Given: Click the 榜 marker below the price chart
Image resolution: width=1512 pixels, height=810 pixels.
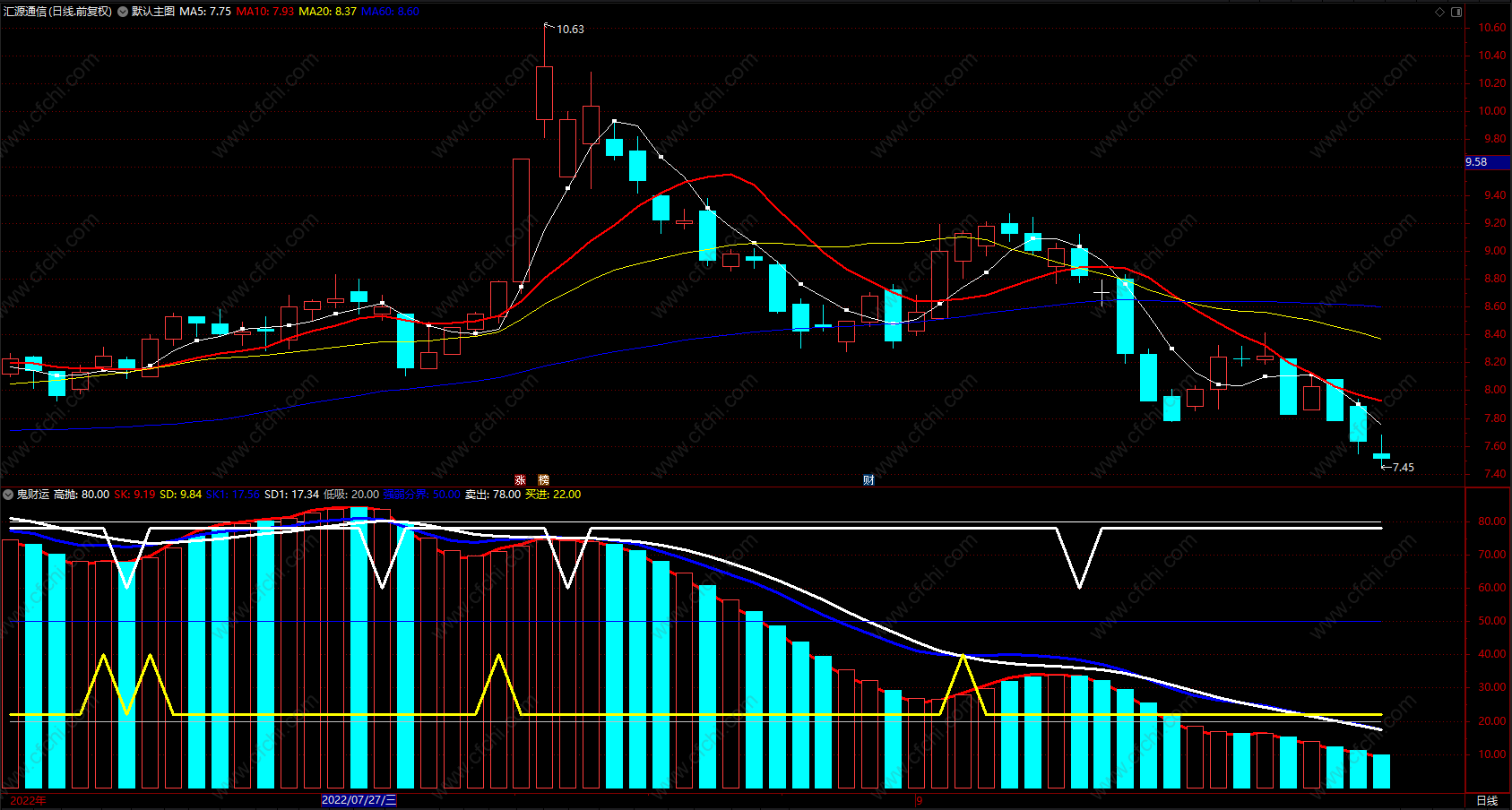Looking at the screenshot, I should point(543,480).
